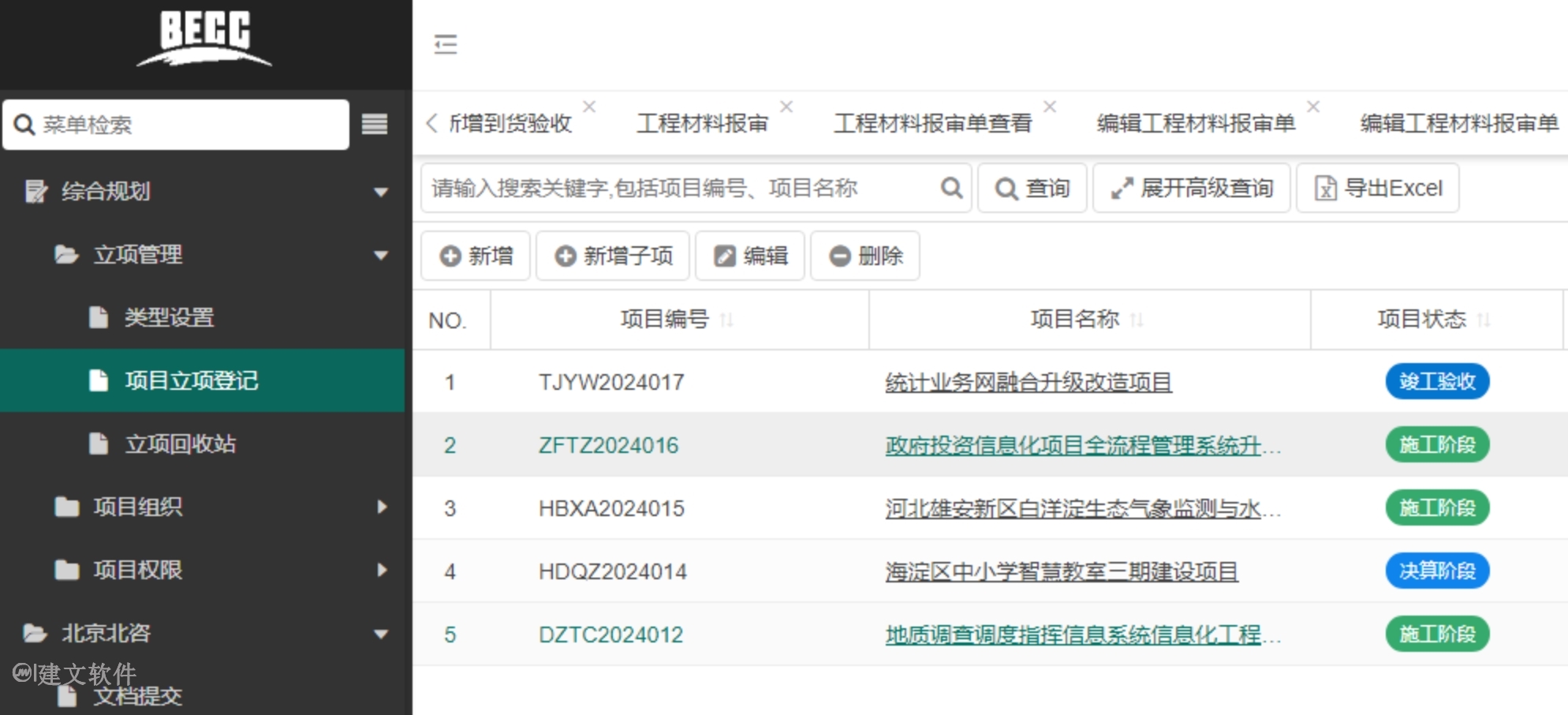Click the BECC logo

(205, 38)
